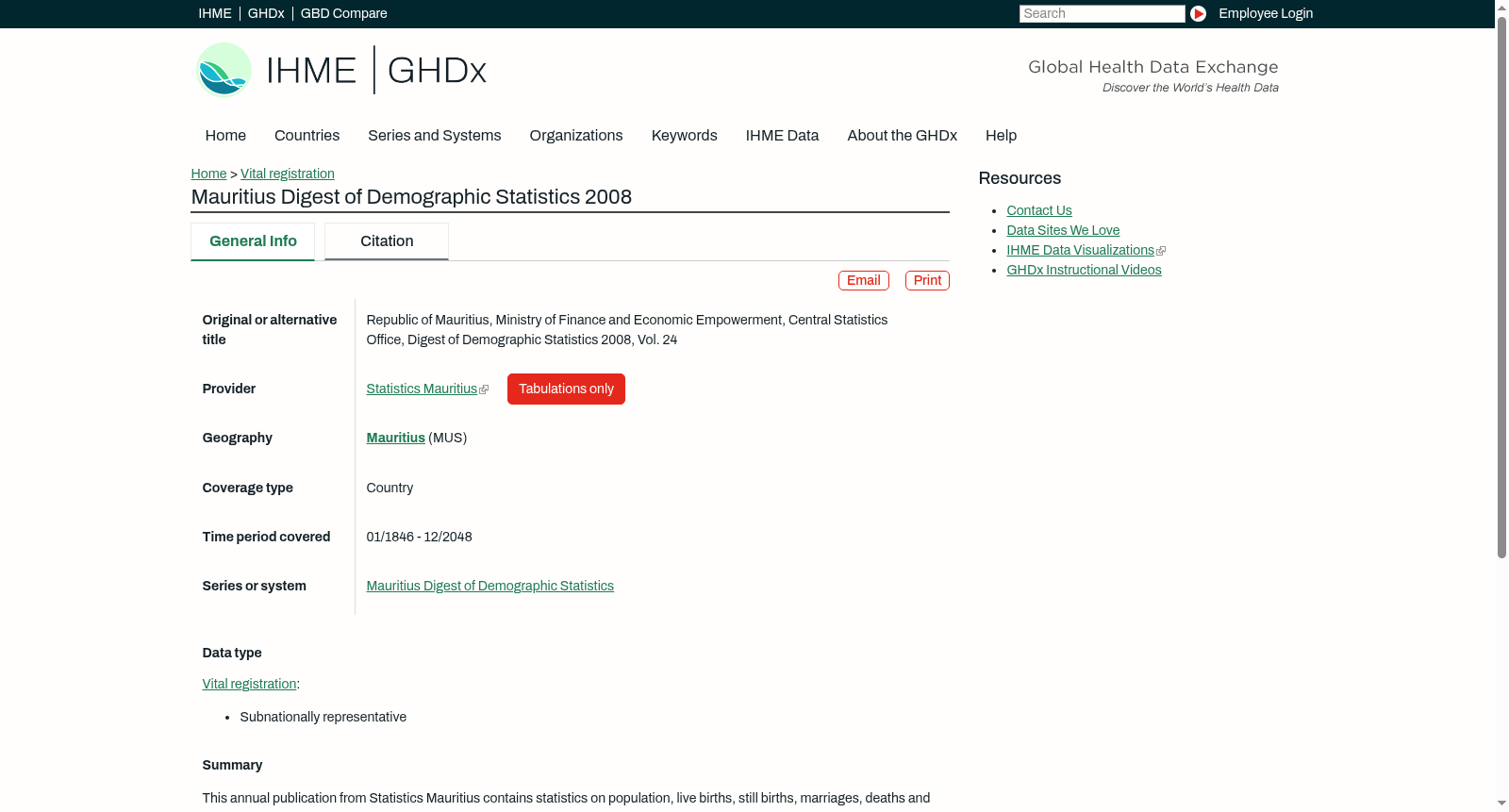
Task: Click the time period value "01/1846 - 12/2048"
Action: pos(420,537)
